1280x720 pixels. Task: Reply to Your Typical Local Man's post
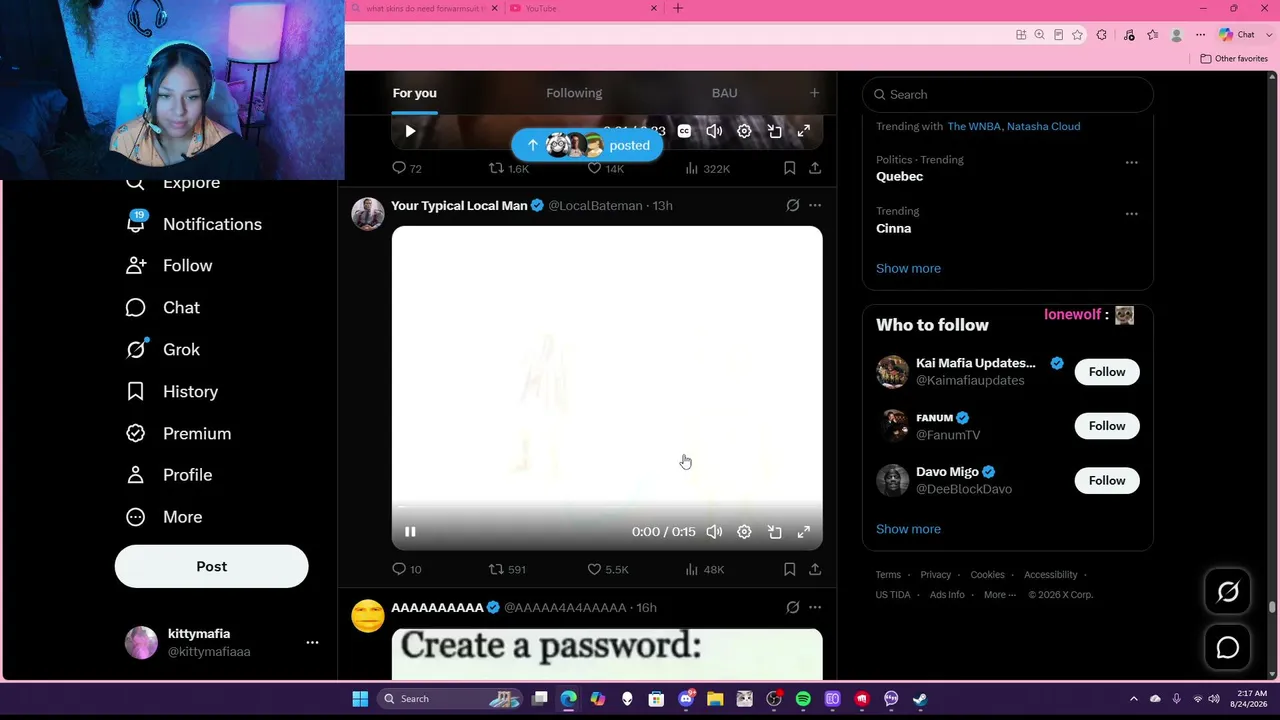(x=406, y=569)
